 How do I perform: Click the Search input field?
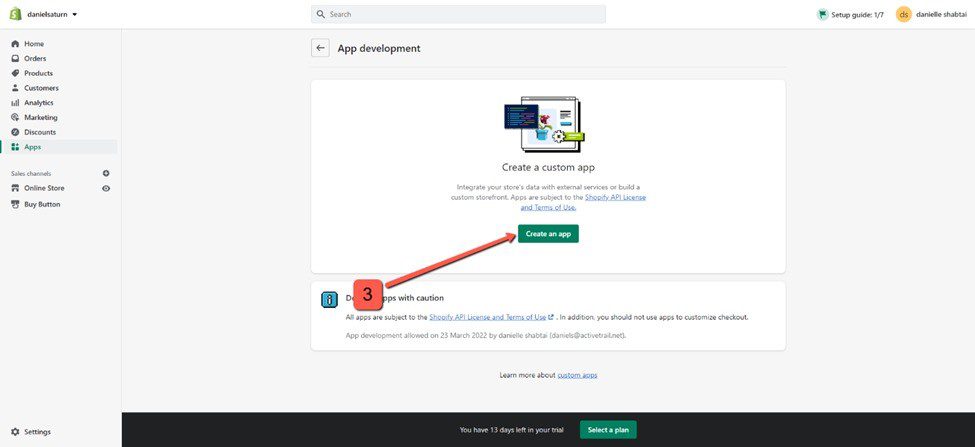458,14
